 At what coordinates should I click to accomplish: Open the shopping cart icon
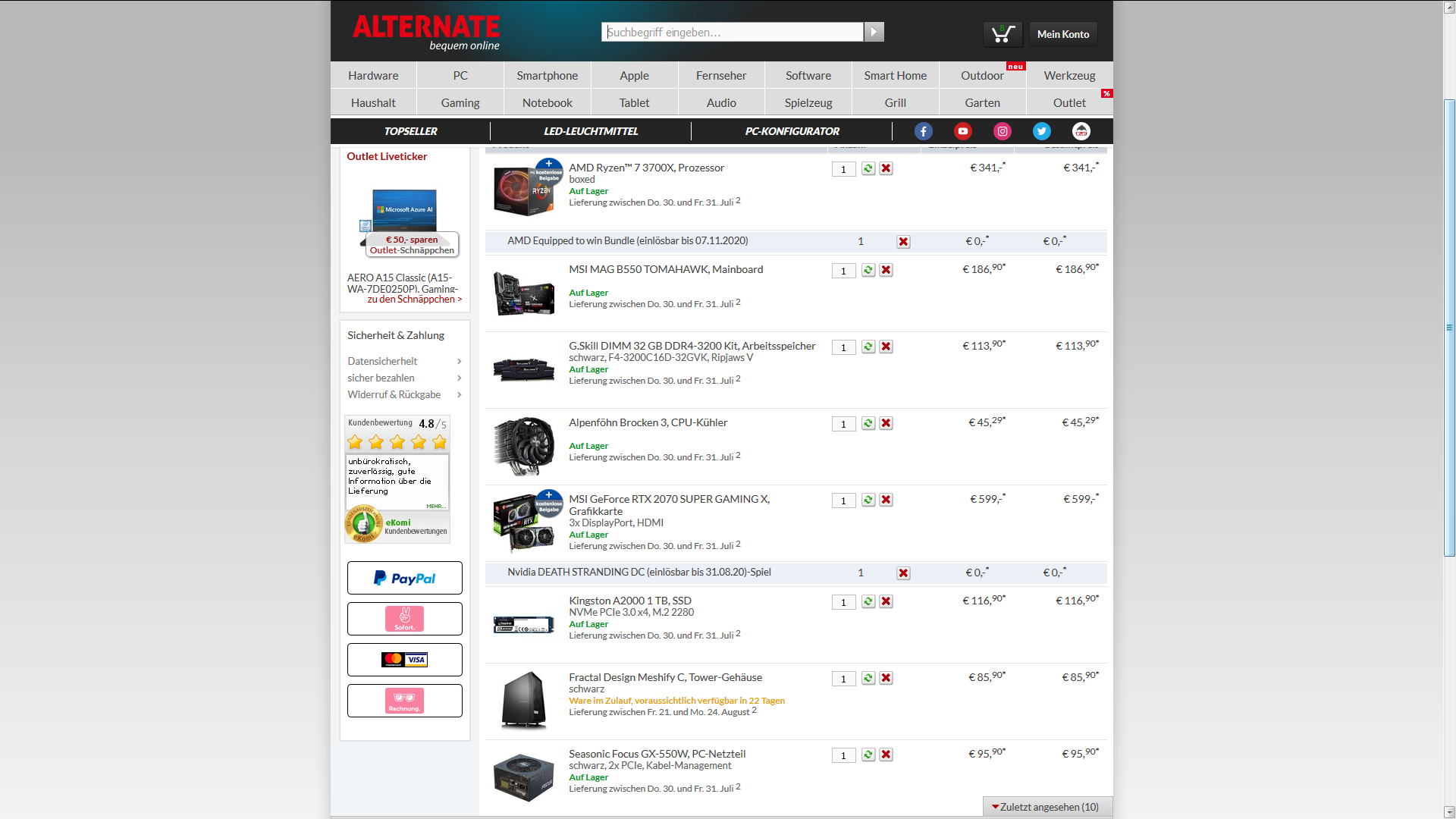[x=1003, y=33]
